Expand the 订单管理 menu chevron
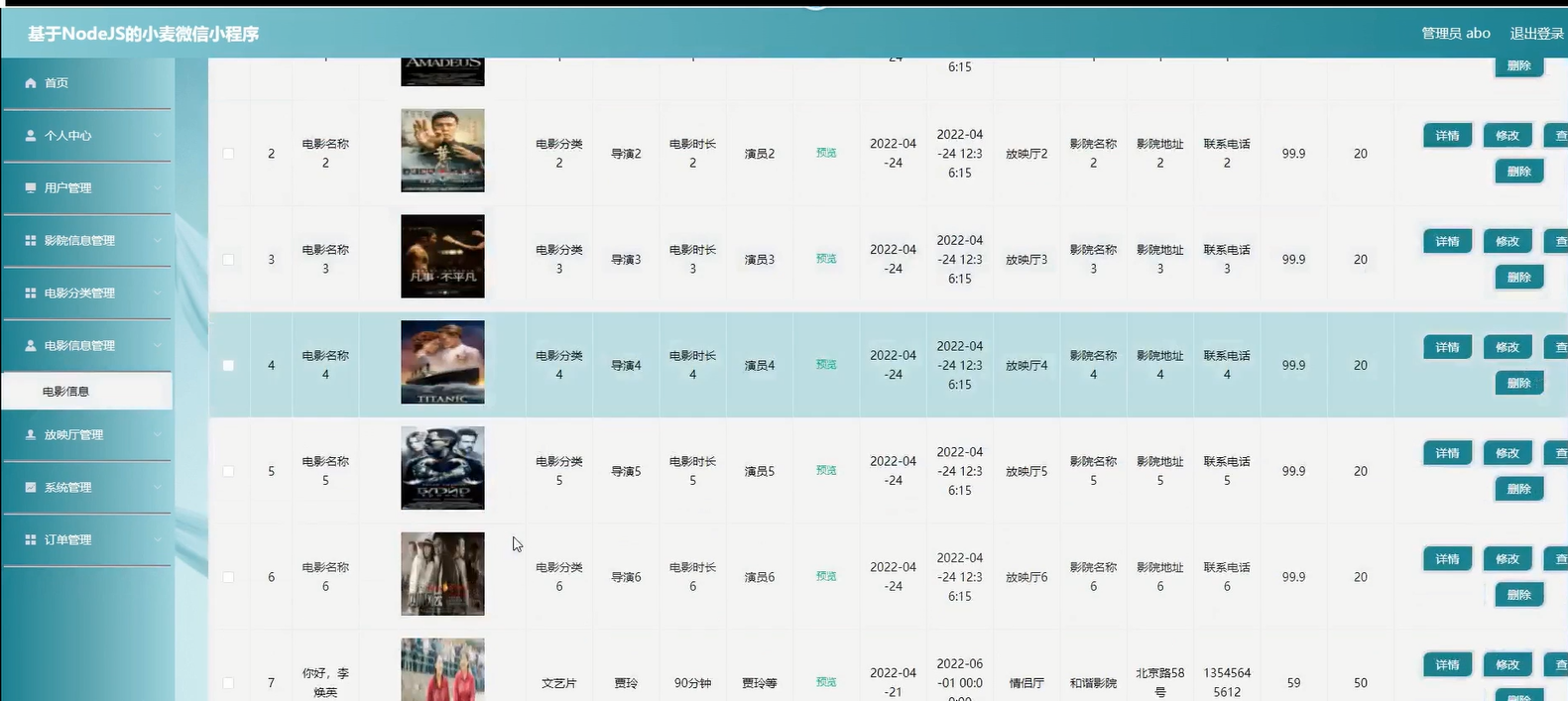 coord(157,540)
